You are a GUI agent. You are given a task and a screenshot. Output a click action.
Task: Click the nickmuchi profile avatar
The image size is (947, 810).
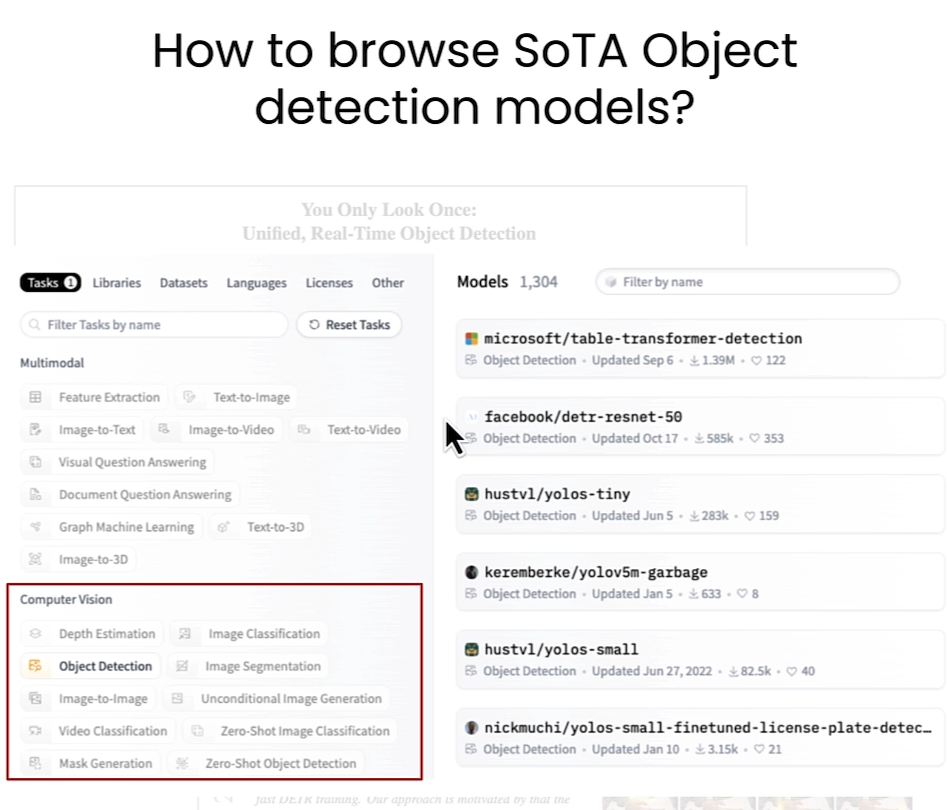472,727
